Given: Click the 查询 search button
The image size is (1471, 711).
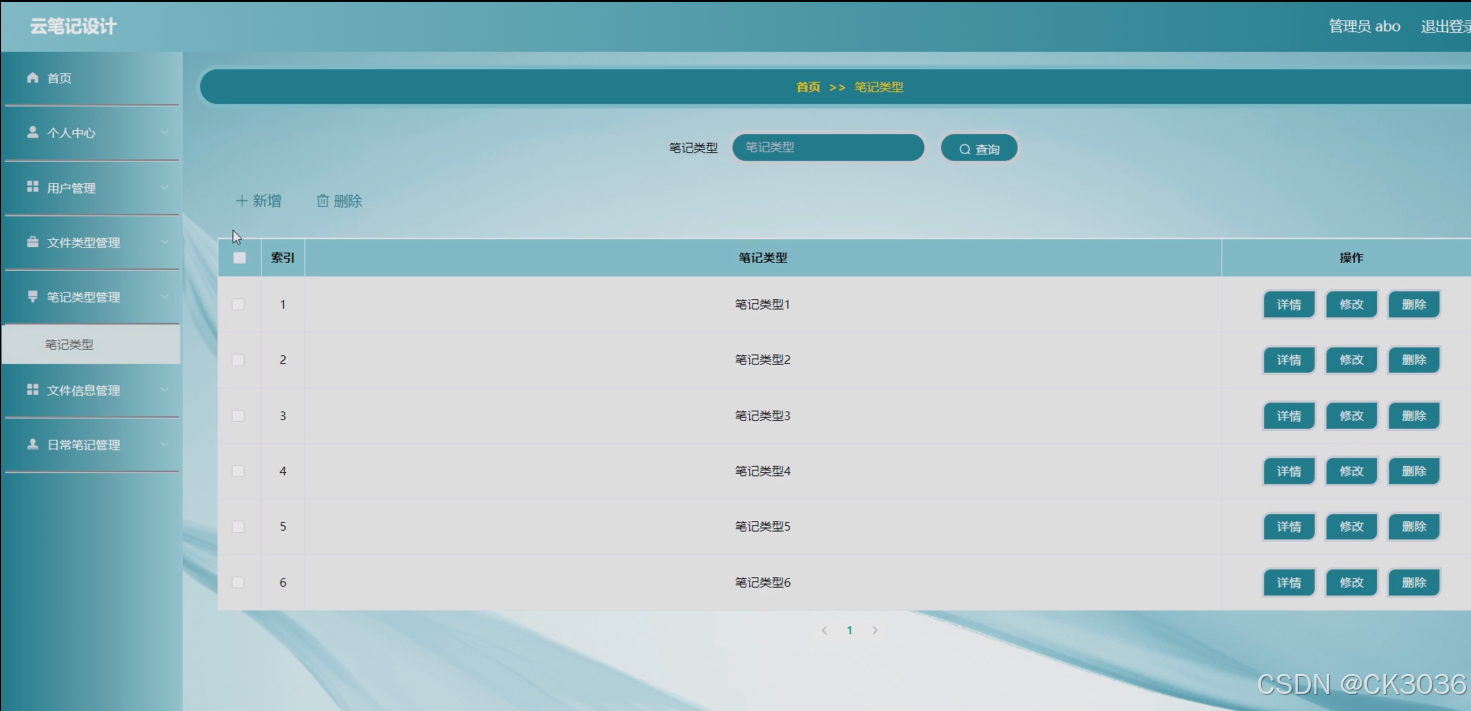Looking at the screenshot, I should pyautogui.click(x=979, y=149).
